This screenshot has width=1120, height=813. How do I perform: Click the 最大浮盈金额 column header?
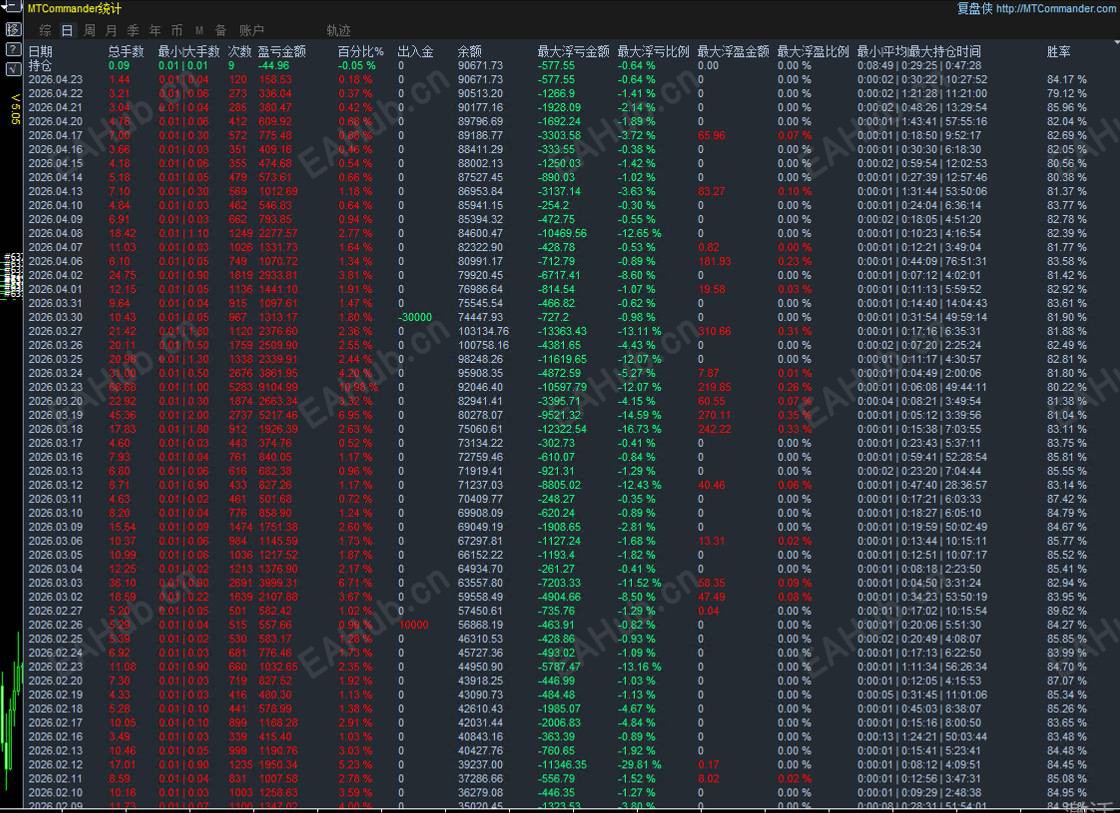[x=734, y=51]
